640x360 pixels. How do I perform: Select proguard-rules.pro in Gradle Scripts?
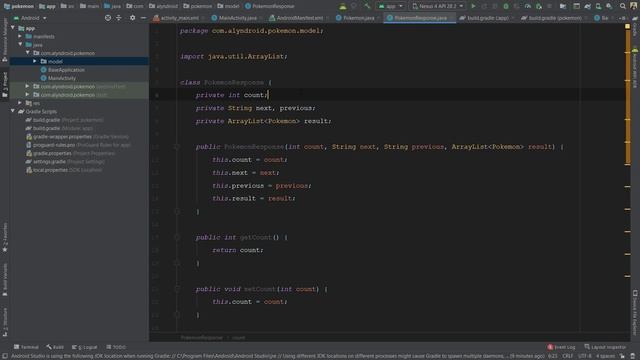click(54, 145)
